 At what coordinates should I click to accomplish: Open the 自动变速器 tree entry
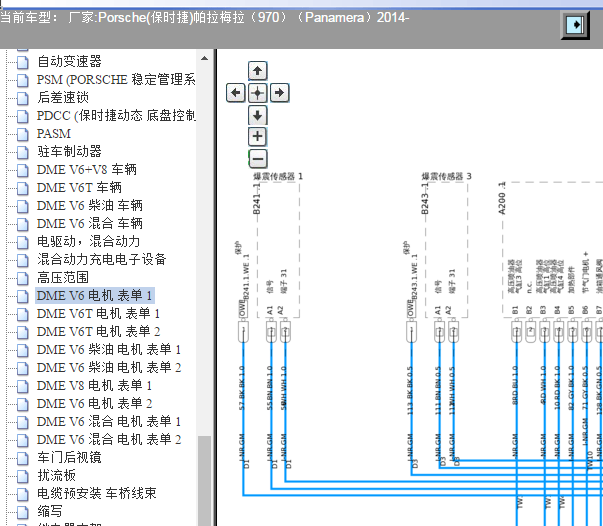(69, 61)
